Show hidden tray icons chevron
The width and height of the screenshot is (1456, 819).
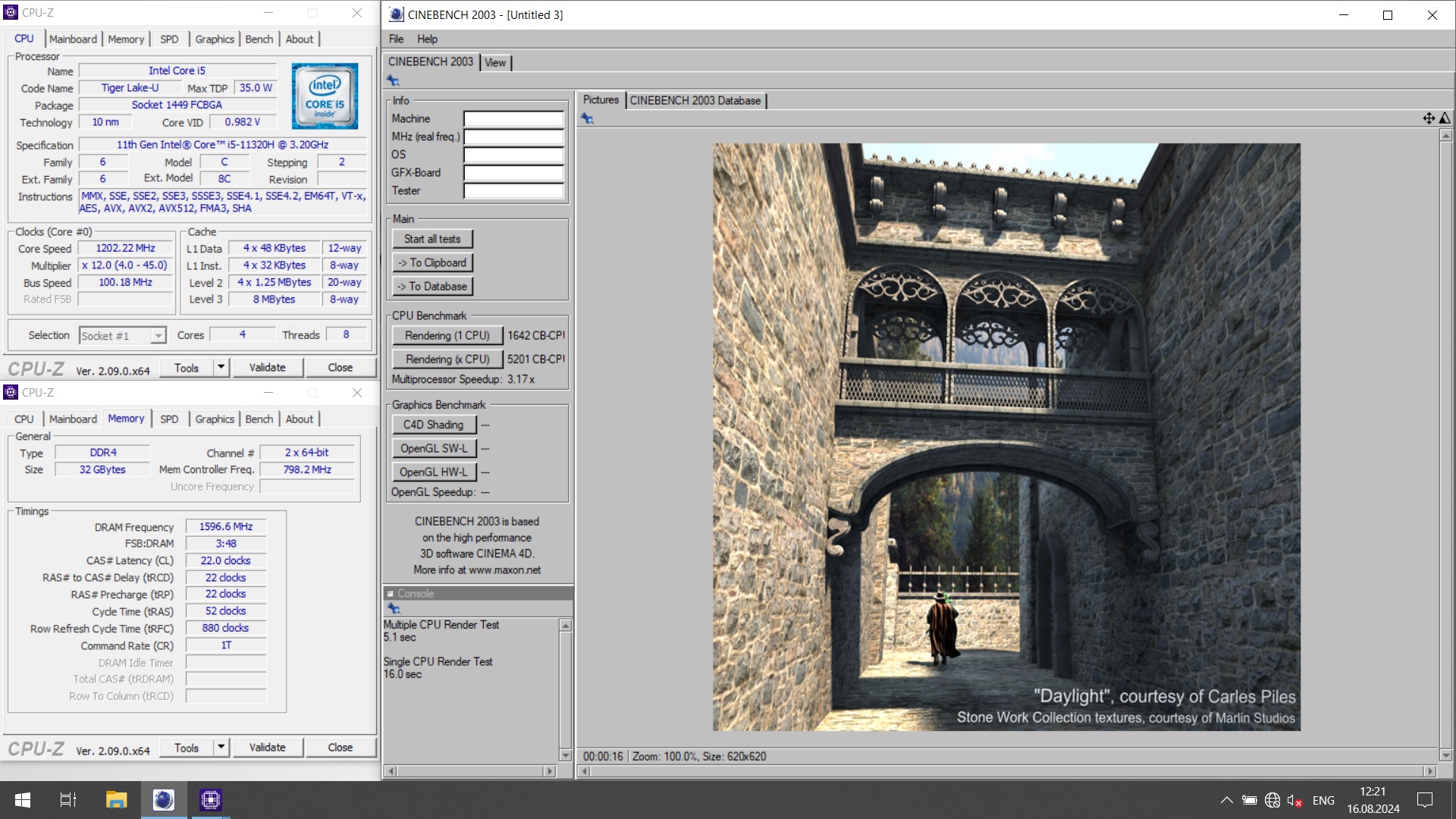(x=1226, y=800)
